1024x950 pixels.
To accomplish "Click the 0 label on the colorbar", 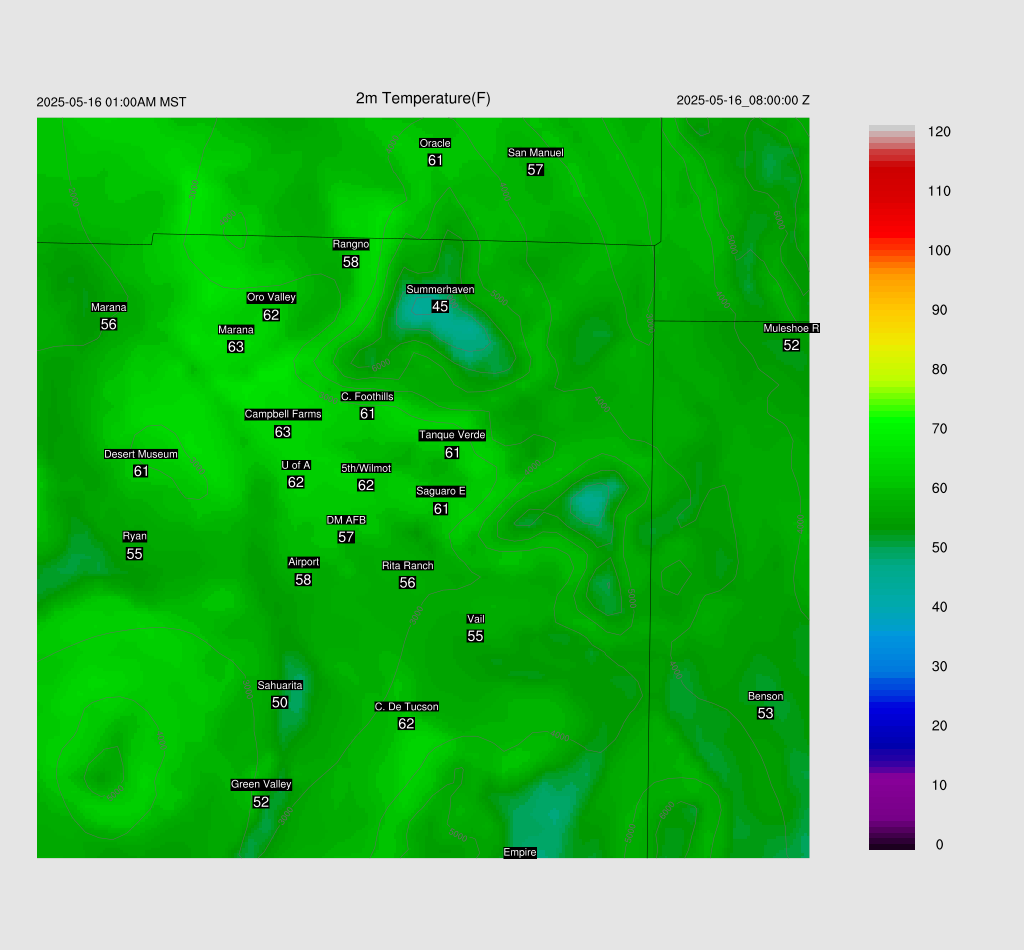I will (939, 845).
